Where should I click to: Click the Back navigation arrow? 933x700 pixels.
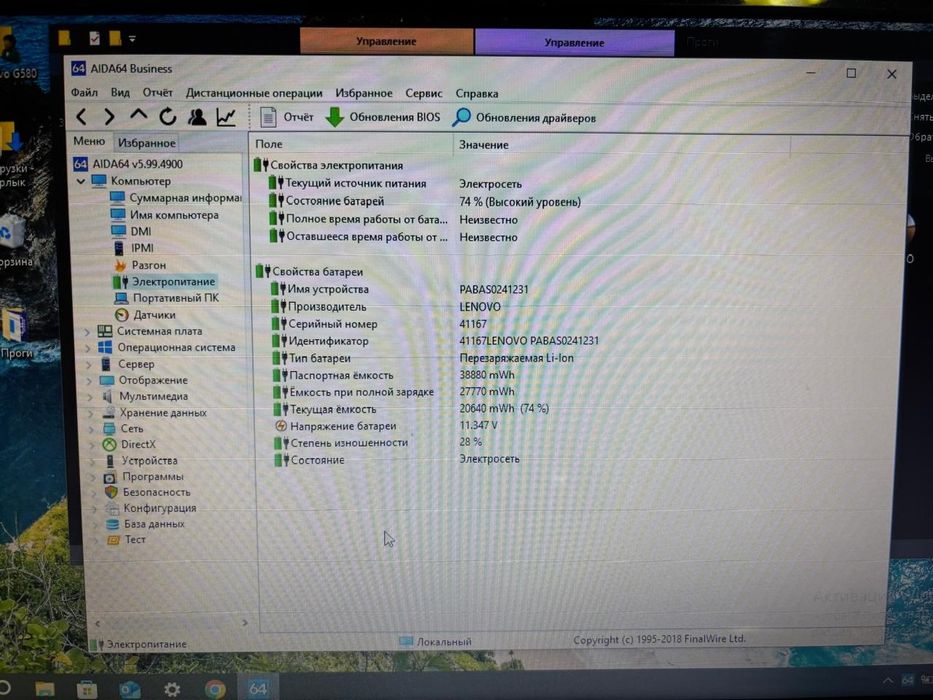(82, 117)
